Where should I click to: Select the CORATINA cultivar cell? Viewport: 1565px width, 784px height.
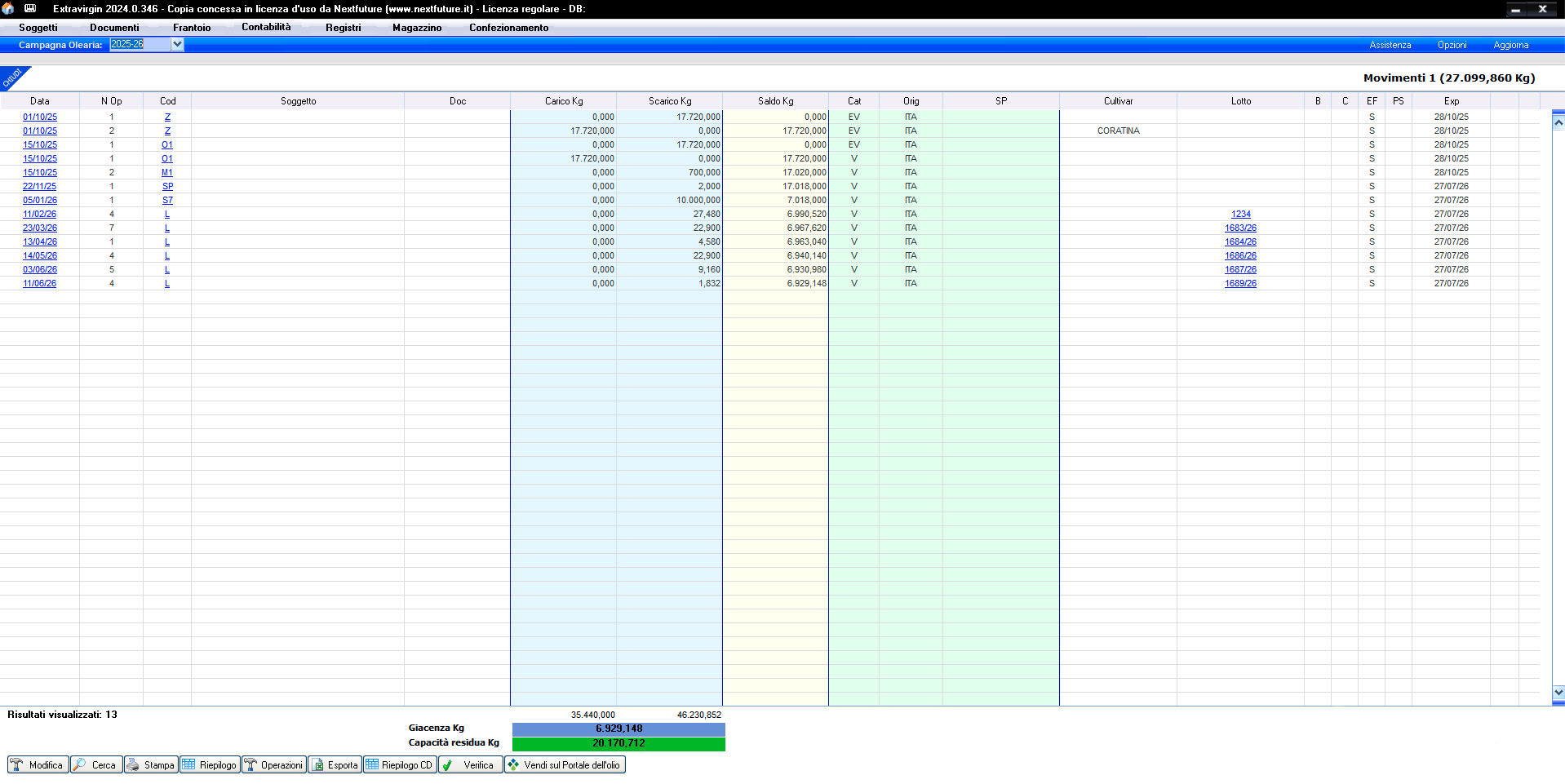1118,131
